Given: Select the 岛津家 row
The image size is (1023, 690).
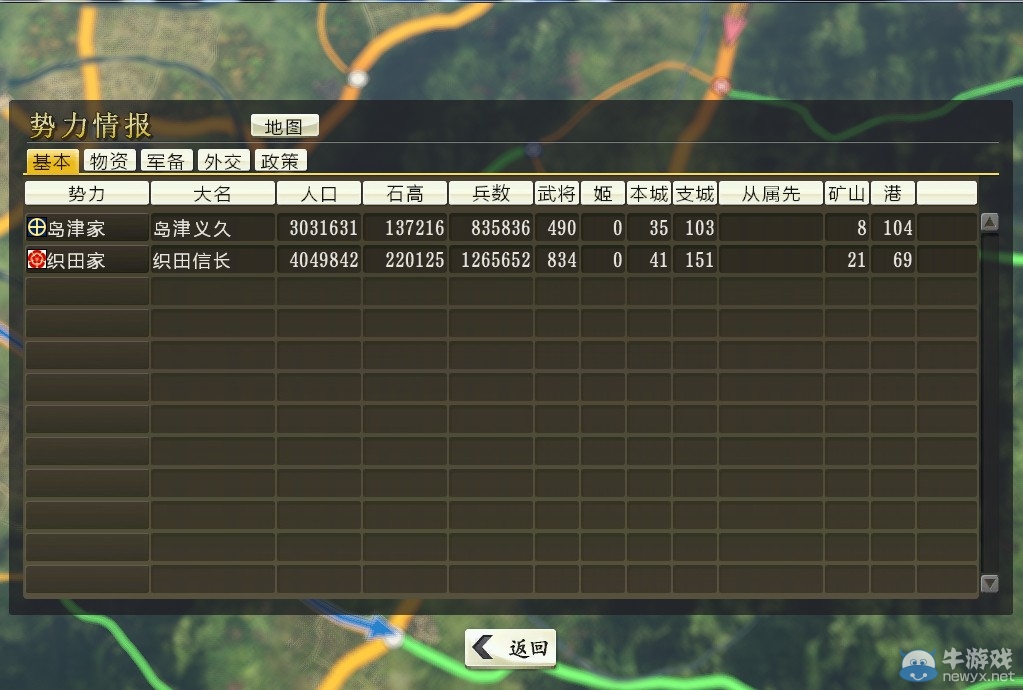Looking at the screenshot, I should 501,228.
